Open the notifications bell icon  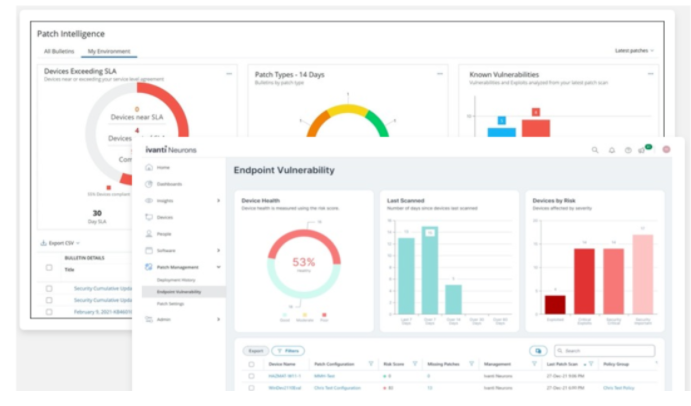coord(611,150)
